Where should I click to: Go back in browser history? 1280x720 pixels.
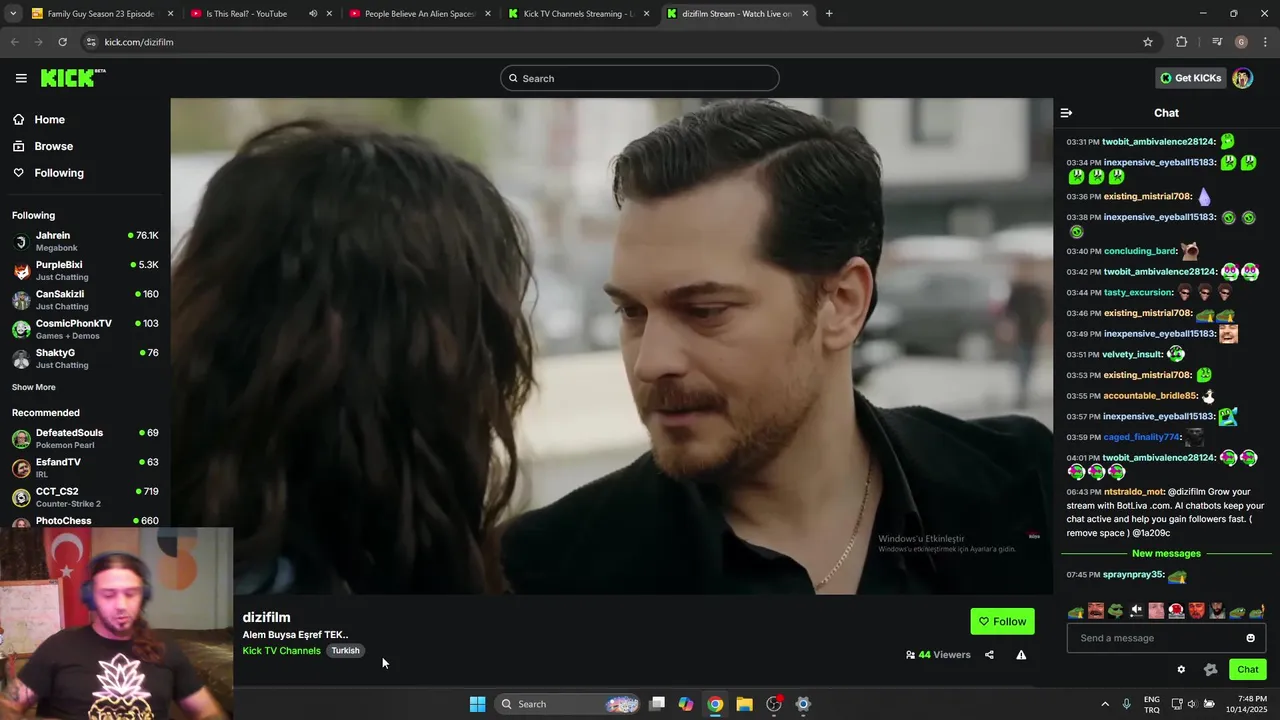[14, 42]
